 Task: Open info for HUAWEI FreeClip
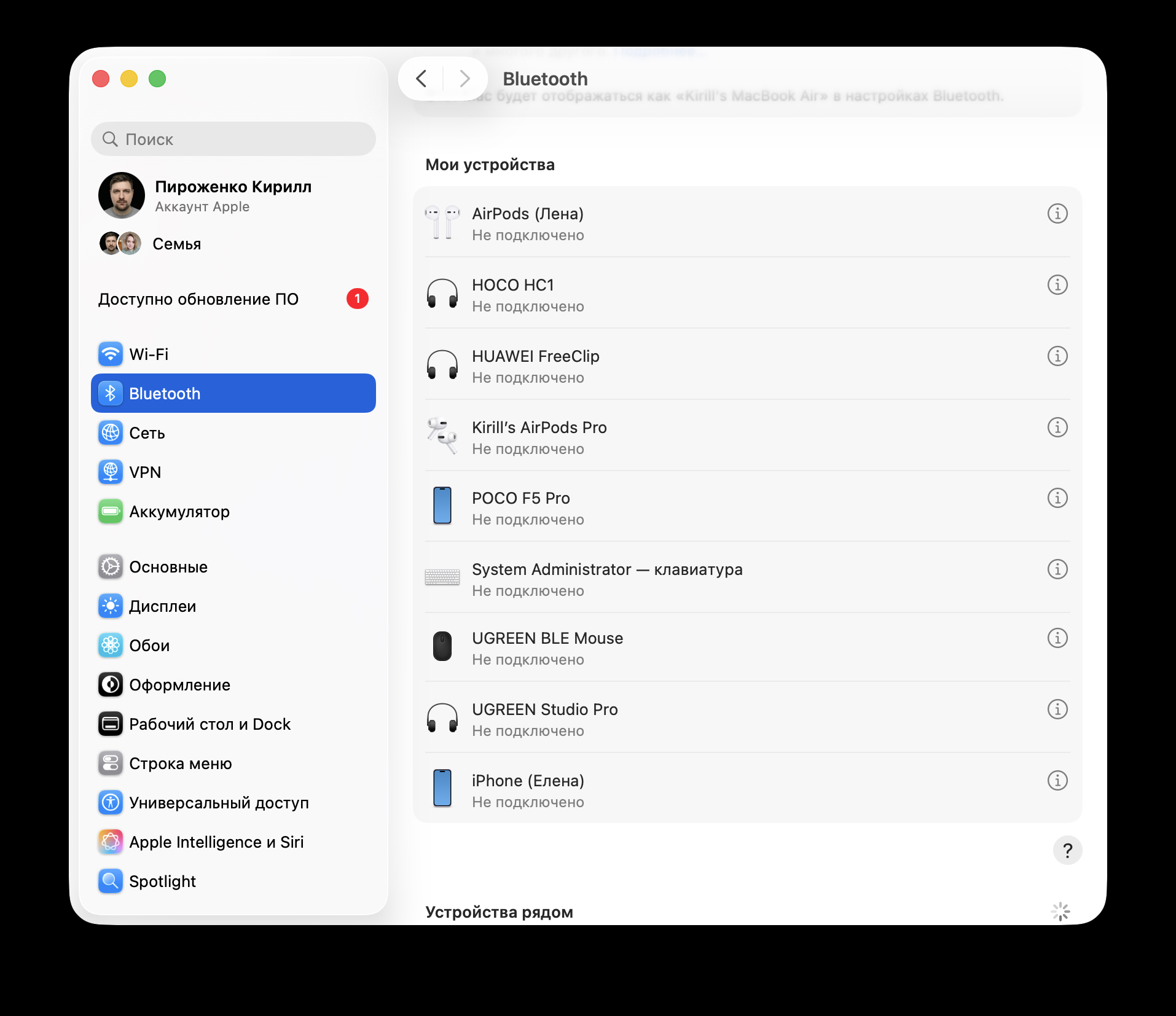pyautogui.click(x=1057, y=356)
